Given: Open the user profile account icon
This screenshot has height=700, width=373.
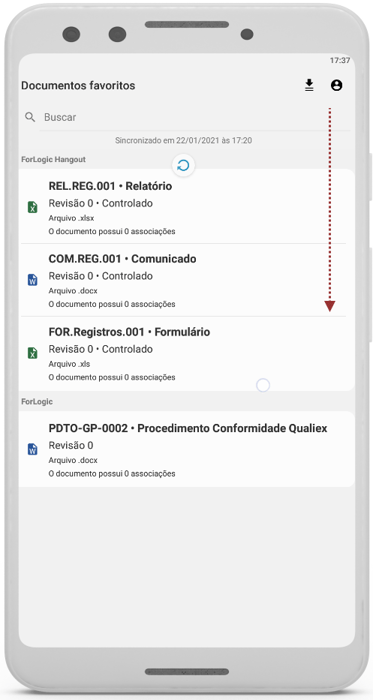Looking at the screenshot, I should point(336,85).
